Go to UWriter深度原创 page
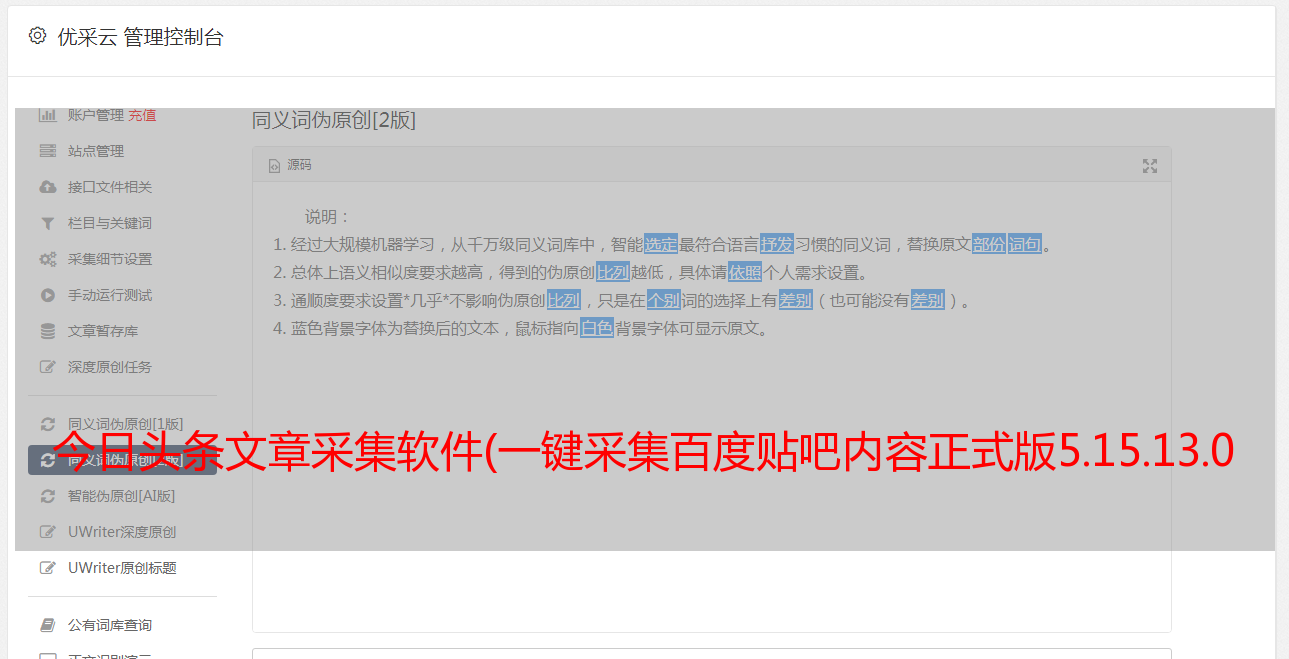1289x659 pixels. tap(122, 532)
